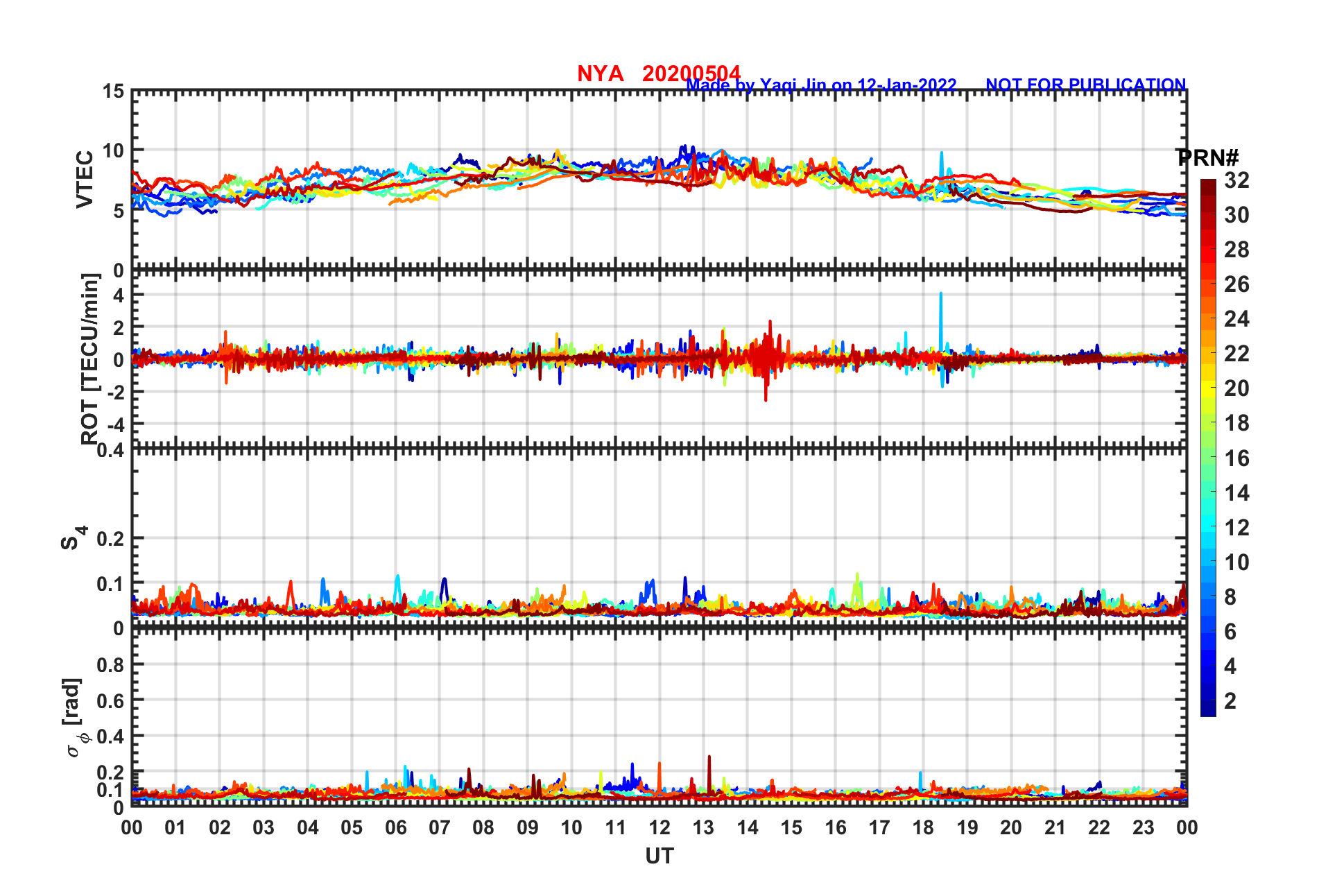This screenshot has width=1319, height=896.
Task: Click the 'Made by Yaqi Jin' annotation
Action: click(x=757, y=85)
